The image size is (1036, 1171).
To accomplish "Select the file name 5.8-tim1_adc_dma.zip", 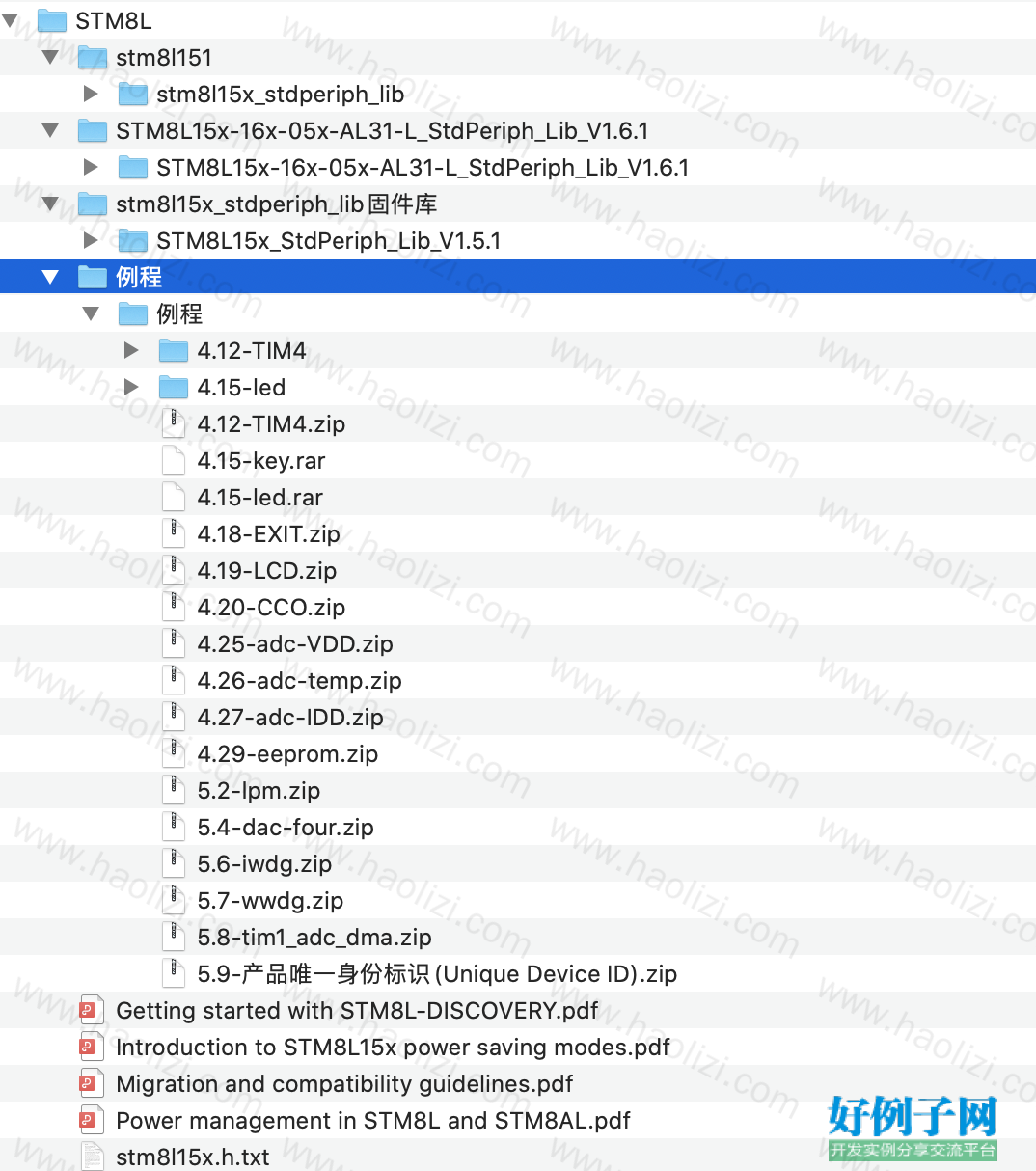I will pyautogui.click(x=314, y=938).
